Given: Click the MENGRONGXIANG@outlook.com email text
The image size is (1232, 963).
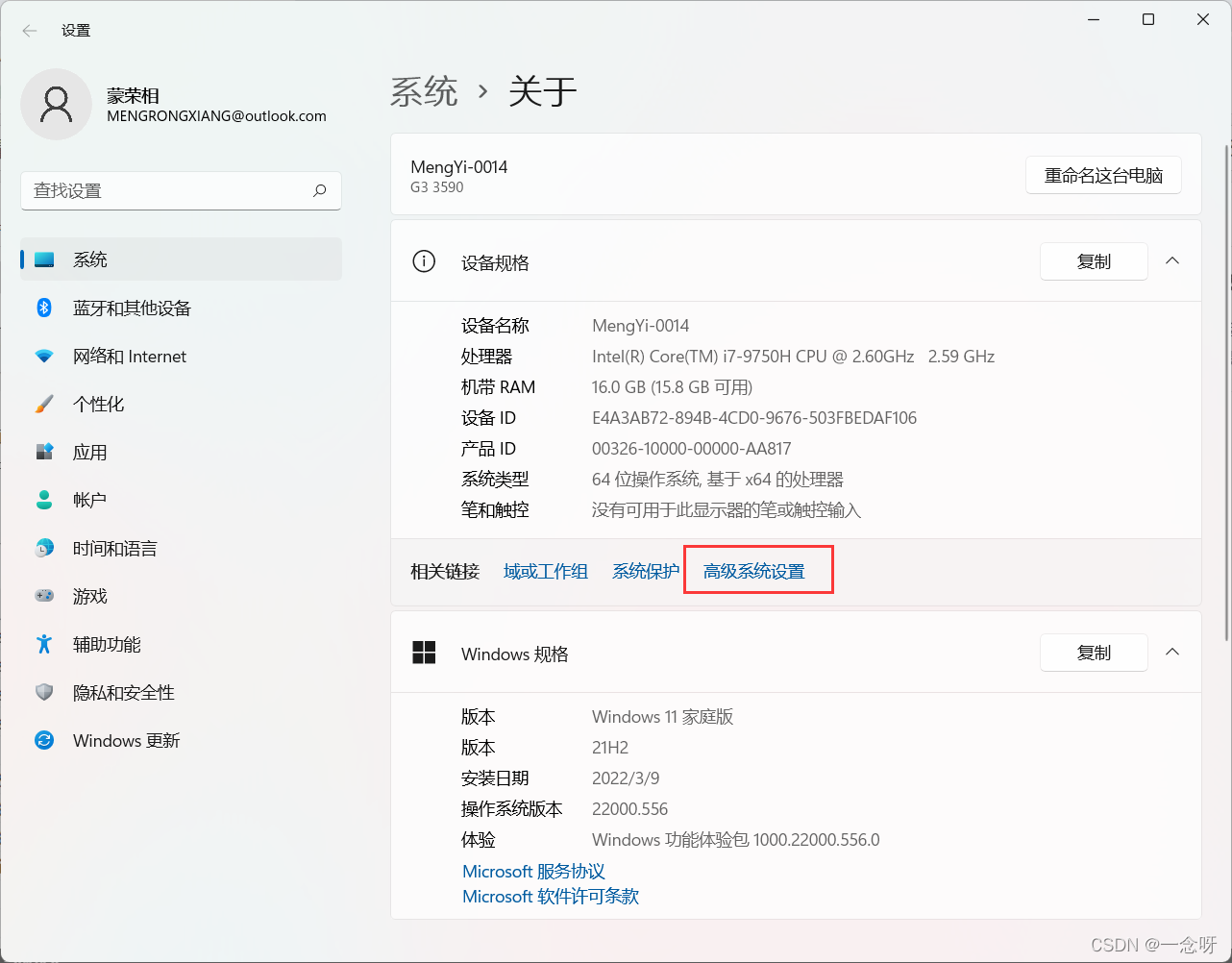Looking at the screenshot, I should click(216, 116).
